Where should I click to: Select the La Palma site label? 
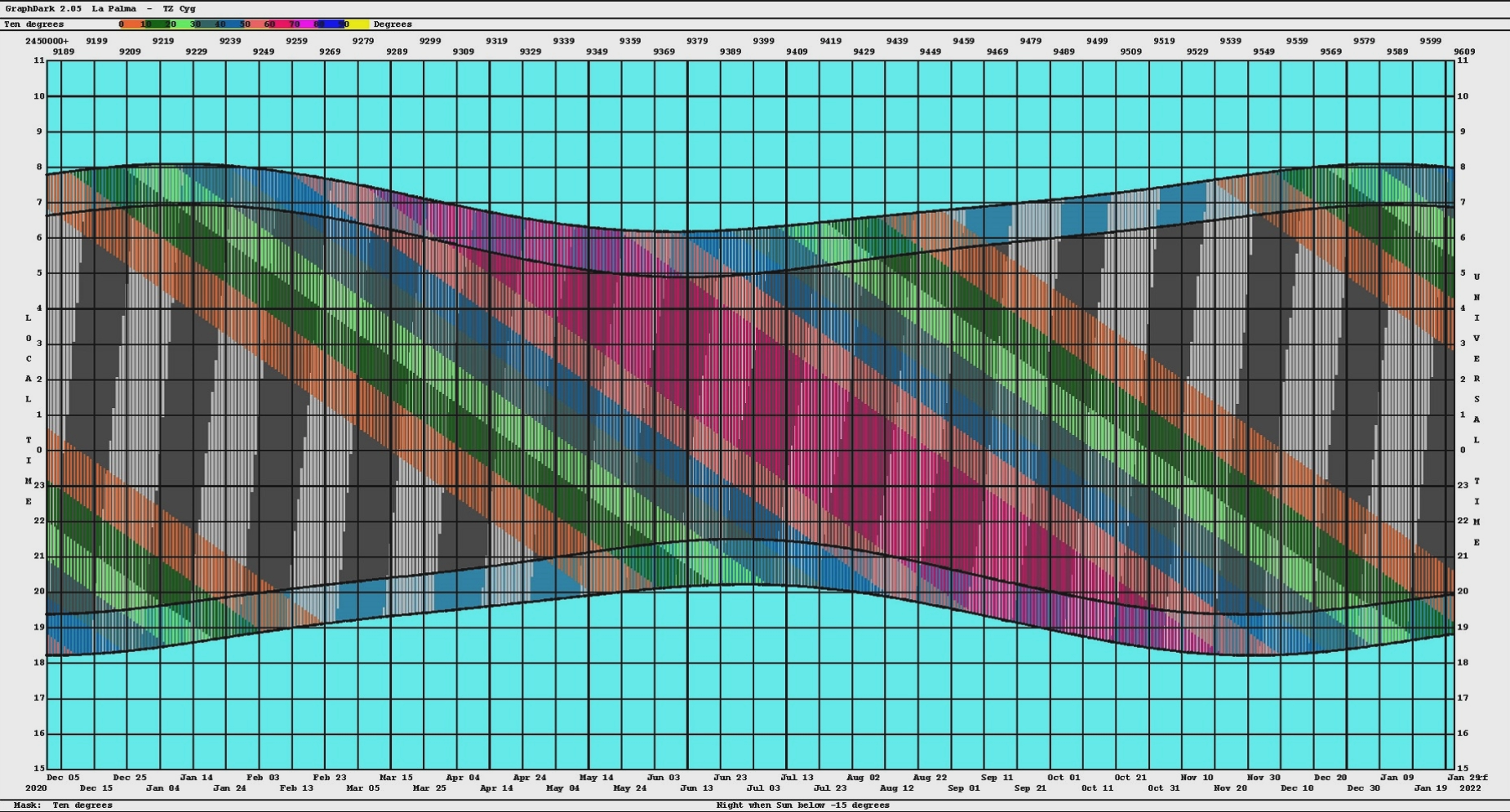[x=113, y=9]
